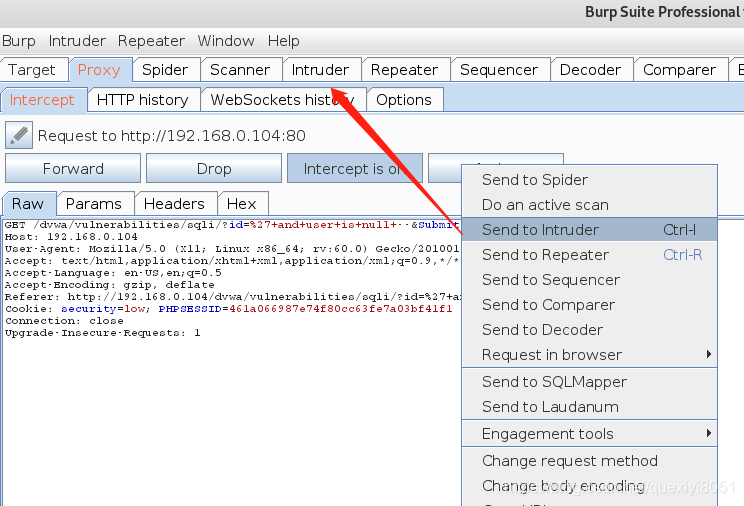The image size is (744, 506).
Task: Click the Drop button
Action: pyautogui.click(x=214, y=169)
